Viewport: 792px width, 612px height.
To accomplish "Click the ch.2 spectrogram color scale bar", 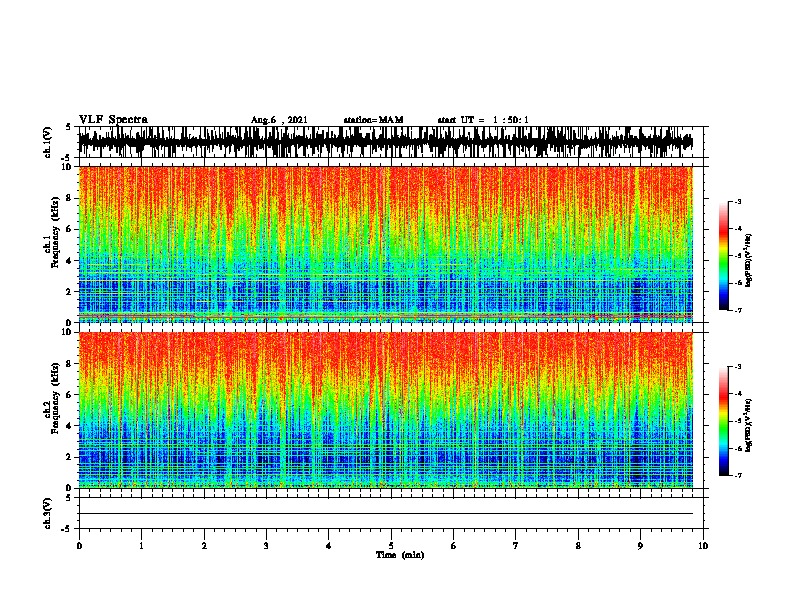I will (x=724, y=421).
